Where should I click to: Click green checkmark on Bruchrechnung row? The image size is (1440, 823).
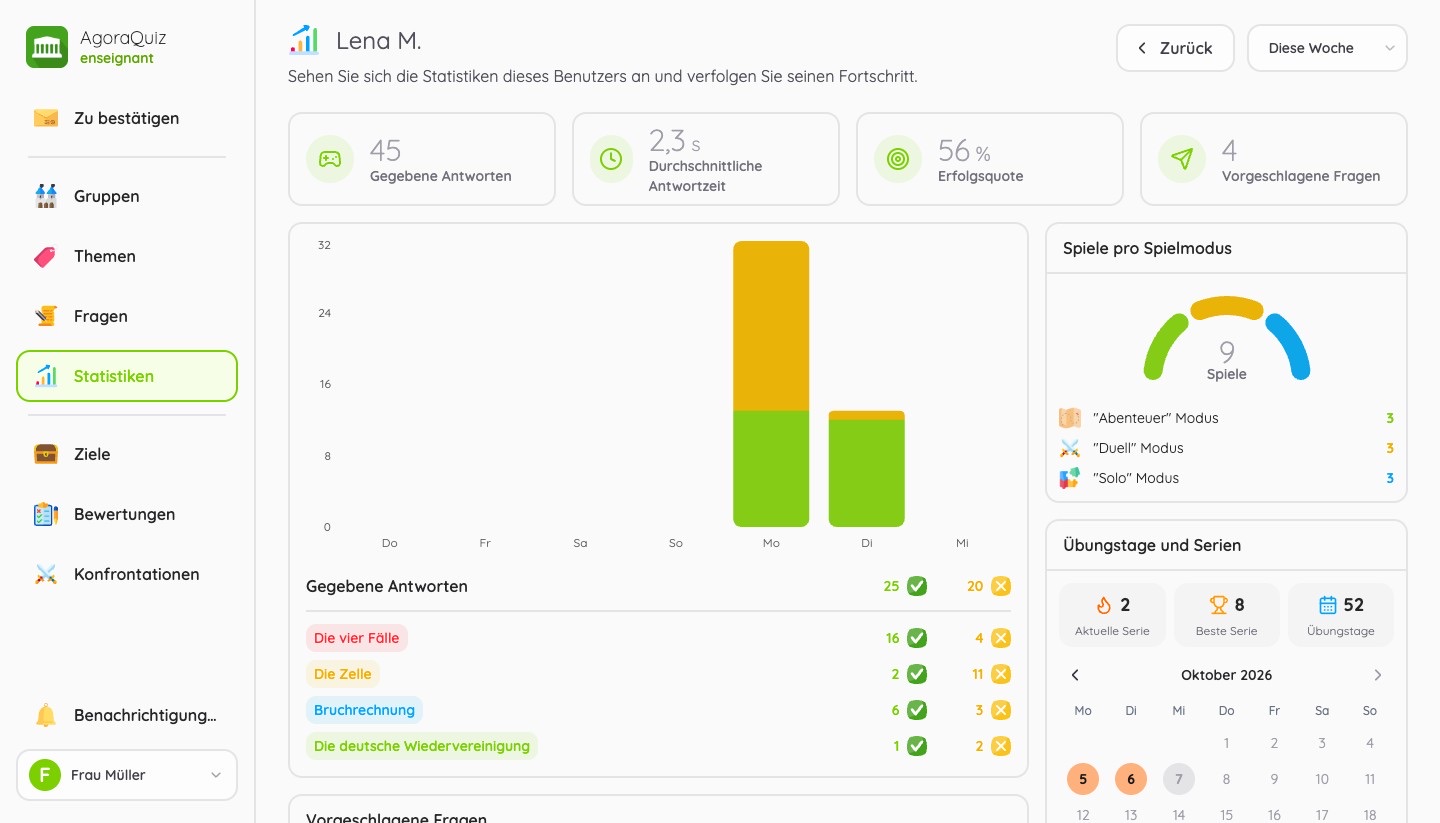[917, 710]
